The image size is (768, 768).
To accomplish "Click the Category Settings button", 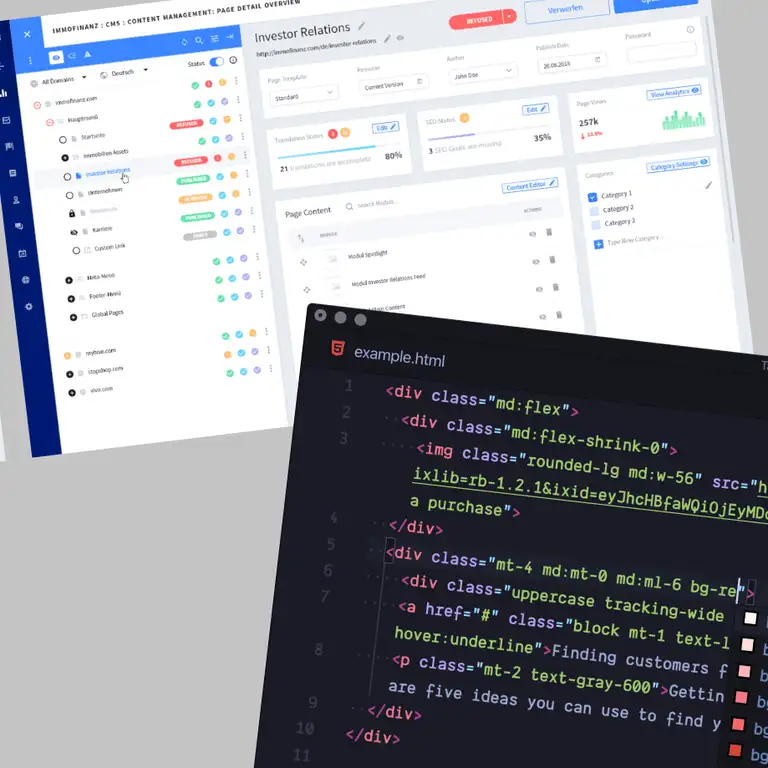I will point(678,165).
